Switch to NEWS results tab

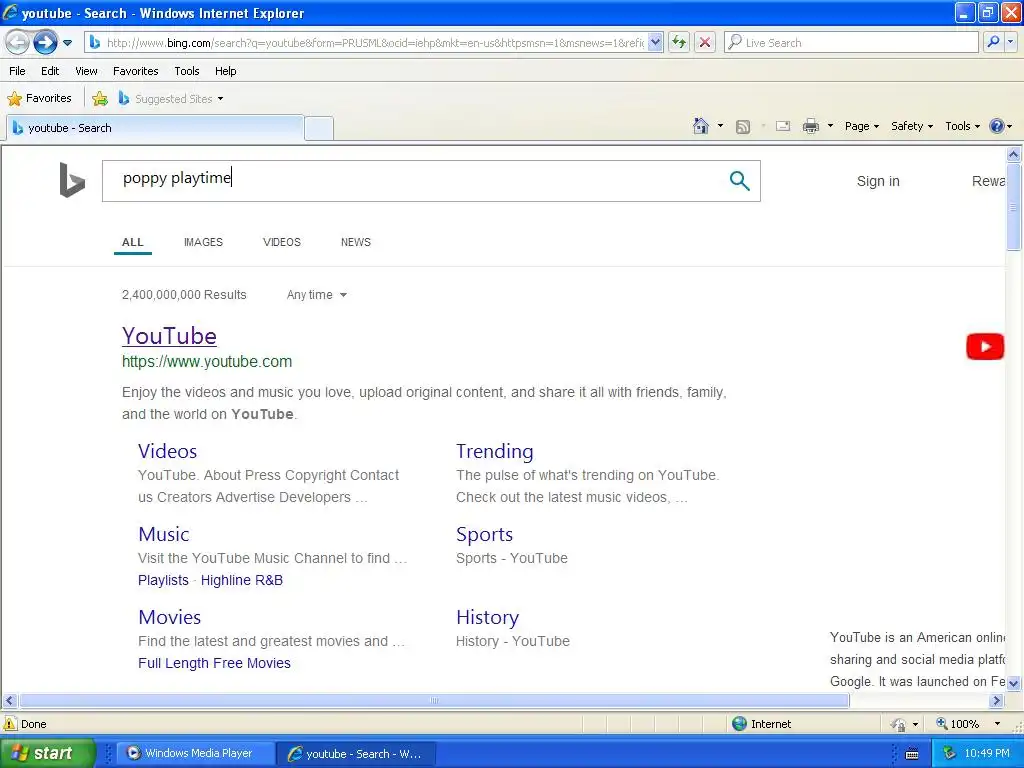pos(355,242)
